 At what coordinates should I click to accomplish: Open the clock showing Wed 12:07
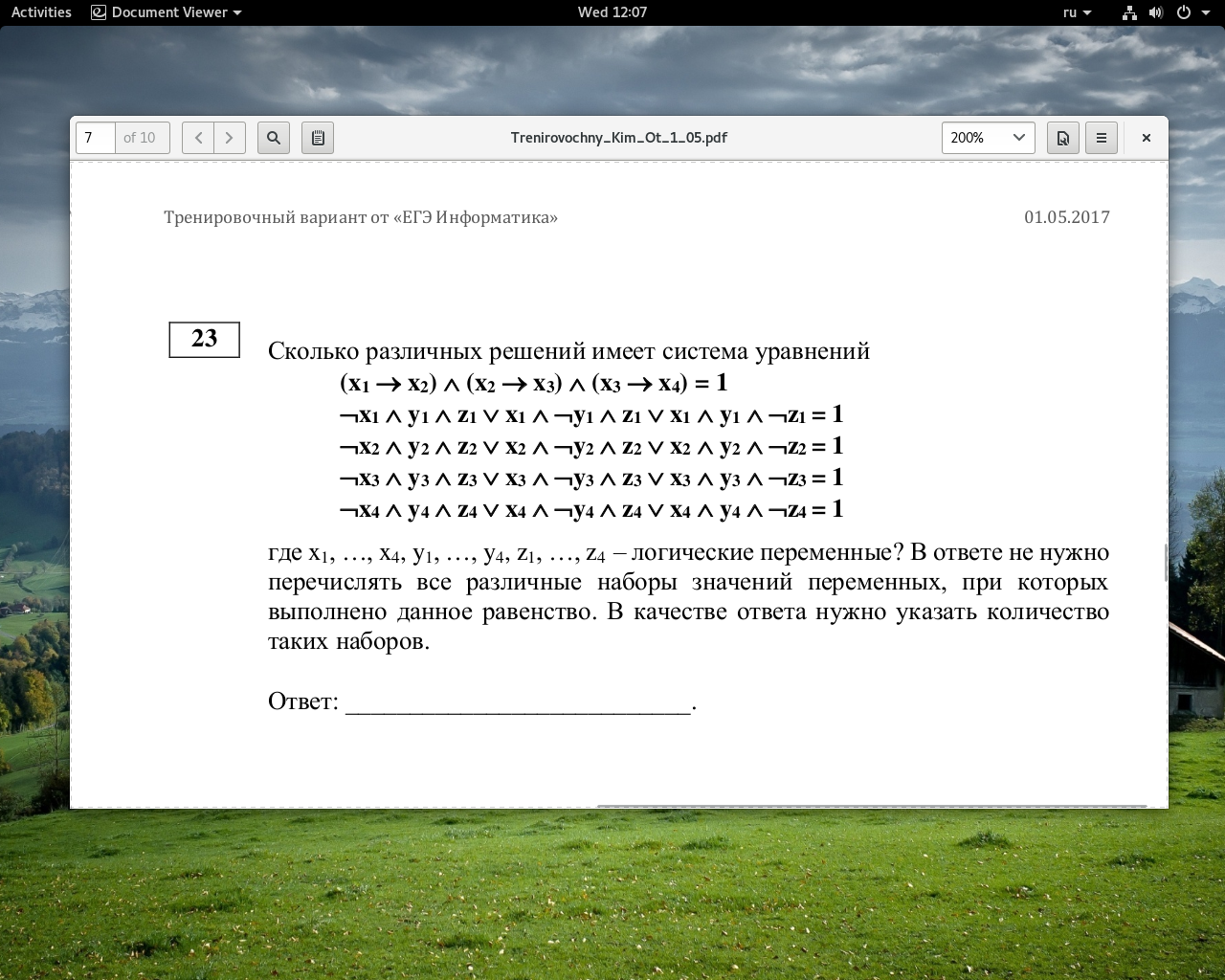point(612,12)
